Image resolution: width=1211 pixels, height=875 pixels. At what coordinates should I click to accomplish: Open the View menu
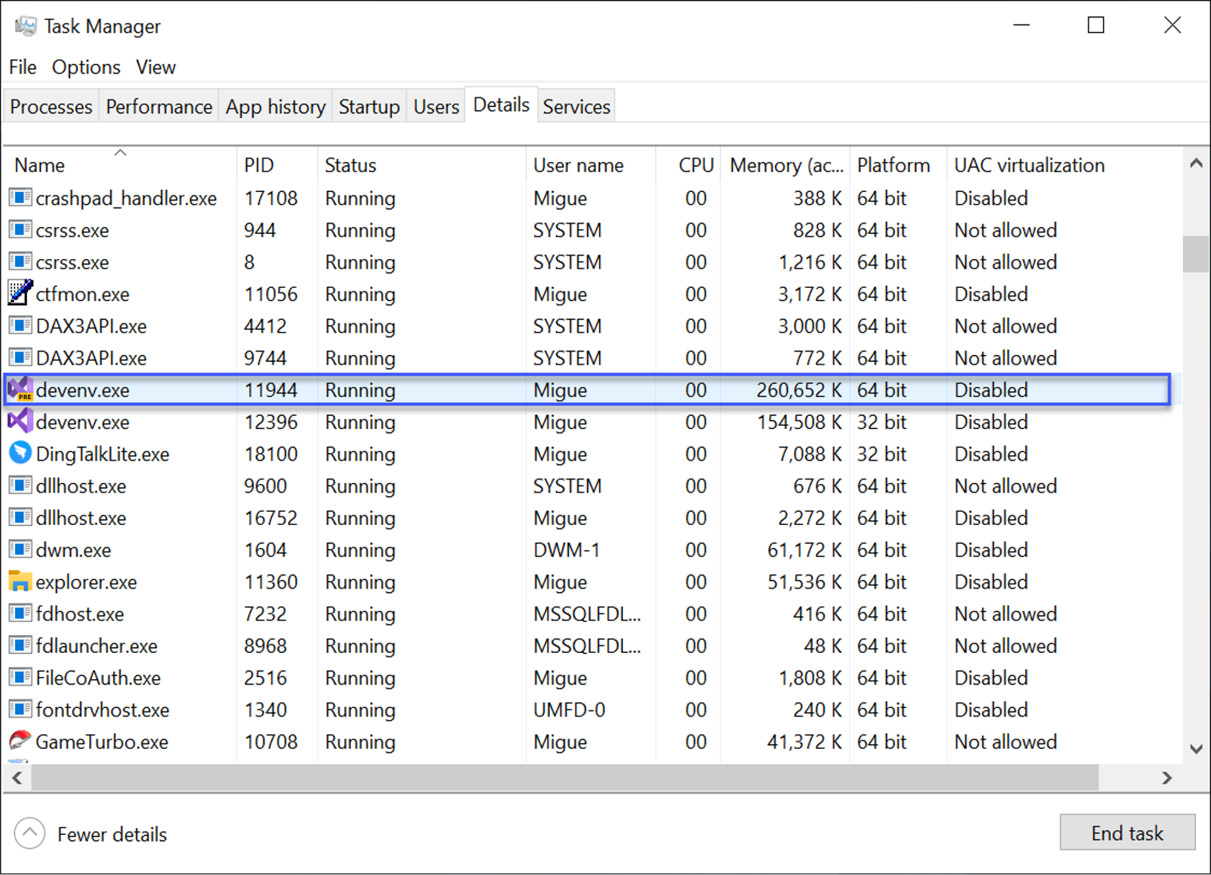point(156,67)
